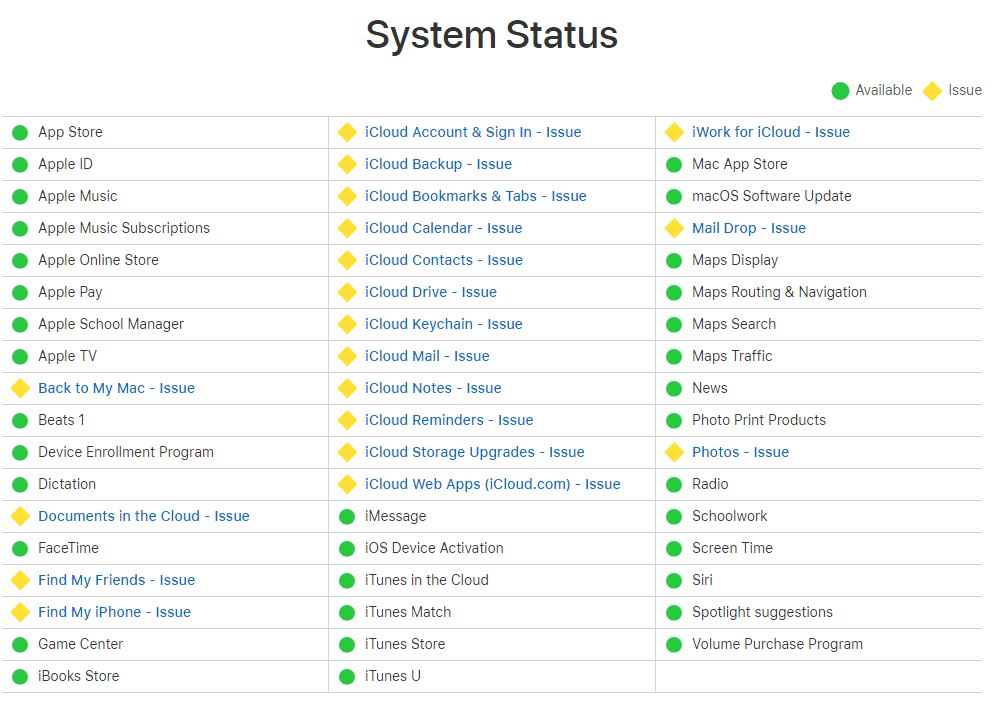Open the Back to My Mac issue link
This screenshot has width=995, height=706.
116,388
